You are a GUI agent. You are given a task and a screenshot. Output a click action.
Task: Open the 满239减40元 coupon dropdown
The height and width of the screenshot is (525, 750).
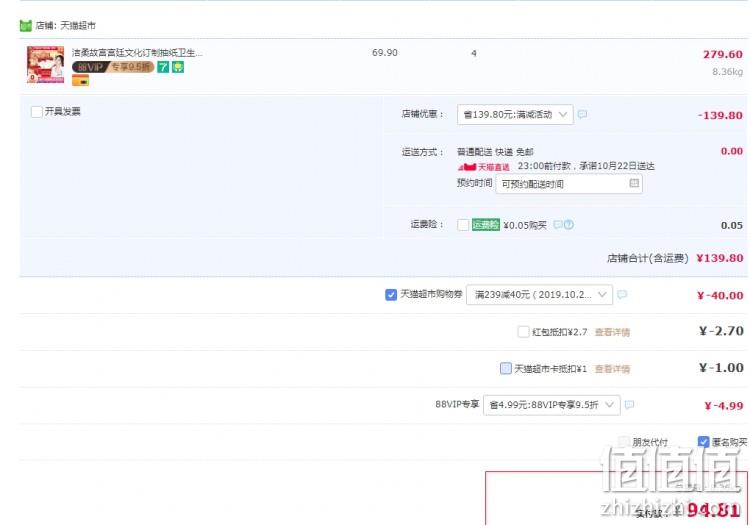pos(539,295)
